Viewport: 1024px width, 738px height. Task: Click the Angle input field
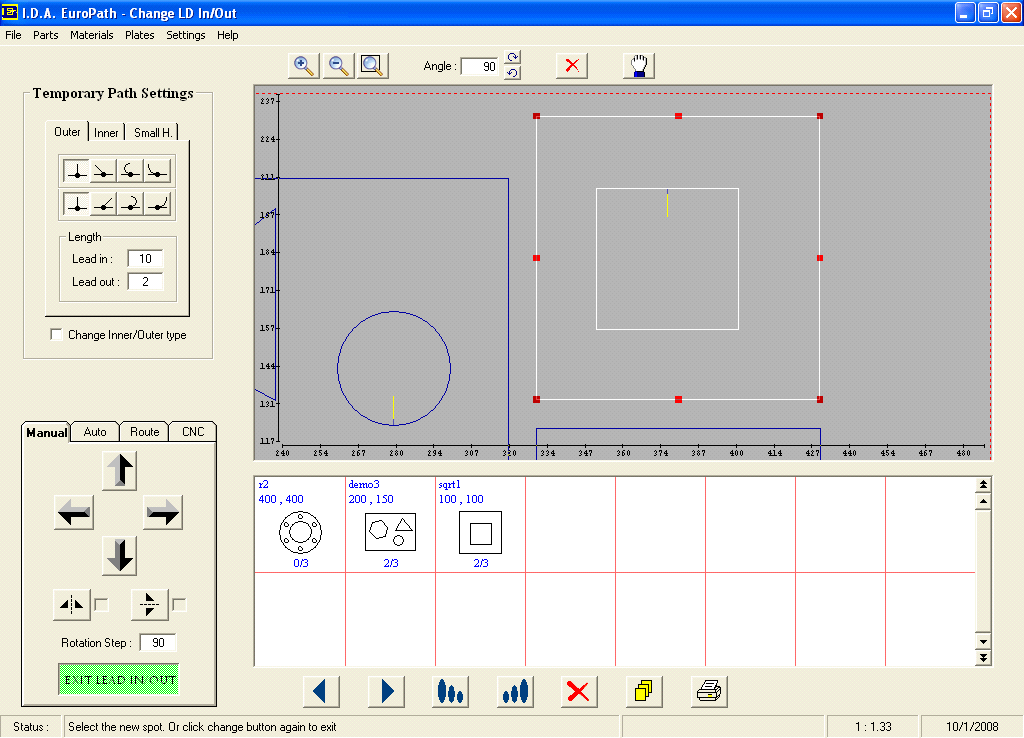[480, 66]
